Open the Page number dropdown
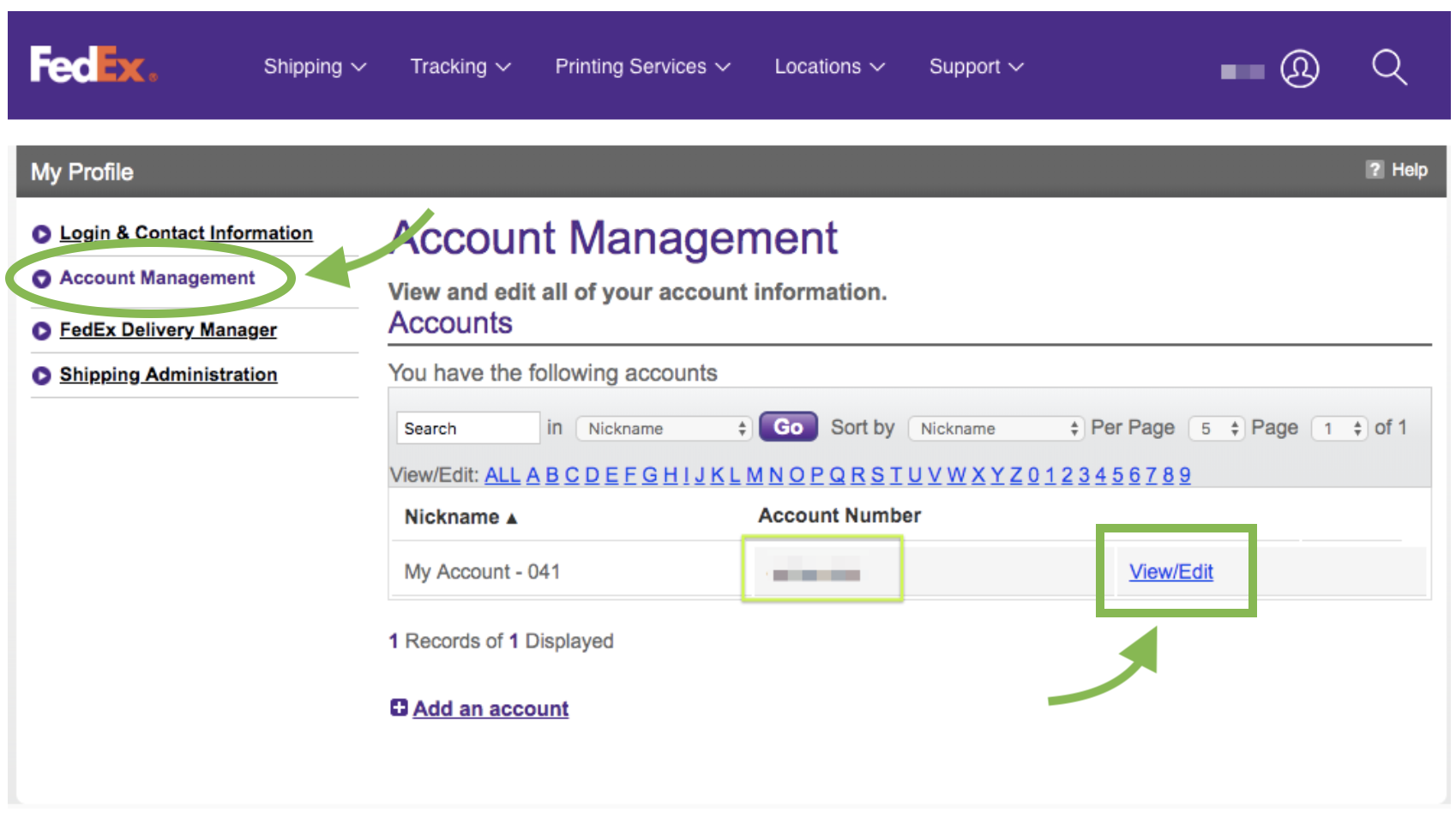1456x818 pixels. coord(1339,428)
